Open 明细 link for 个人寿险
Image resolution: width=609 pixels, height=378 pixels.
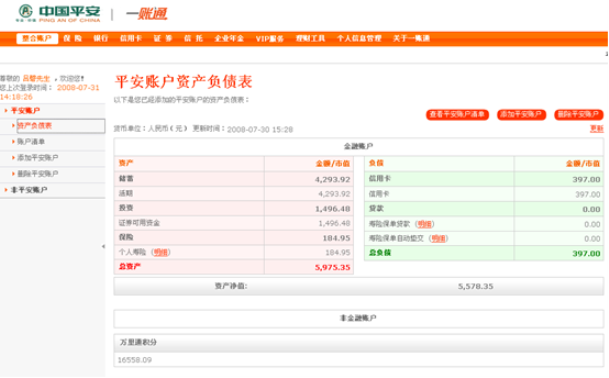point(160,253)
